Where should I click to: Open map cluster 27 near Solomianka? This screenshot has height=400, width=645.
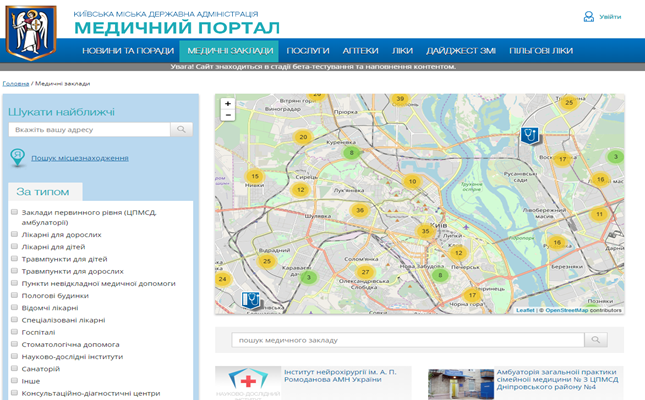(365, 272)
